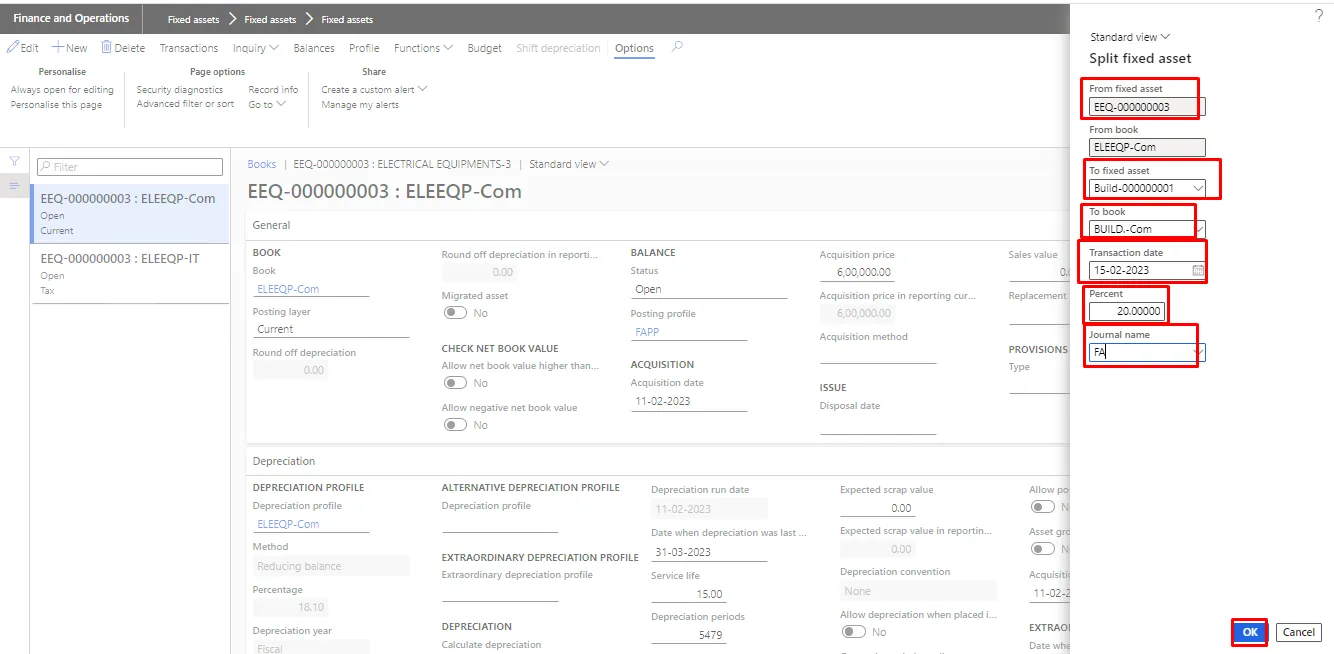
Task: Open the ELEEQP-Com book link
Action: (x=288, y=289)
